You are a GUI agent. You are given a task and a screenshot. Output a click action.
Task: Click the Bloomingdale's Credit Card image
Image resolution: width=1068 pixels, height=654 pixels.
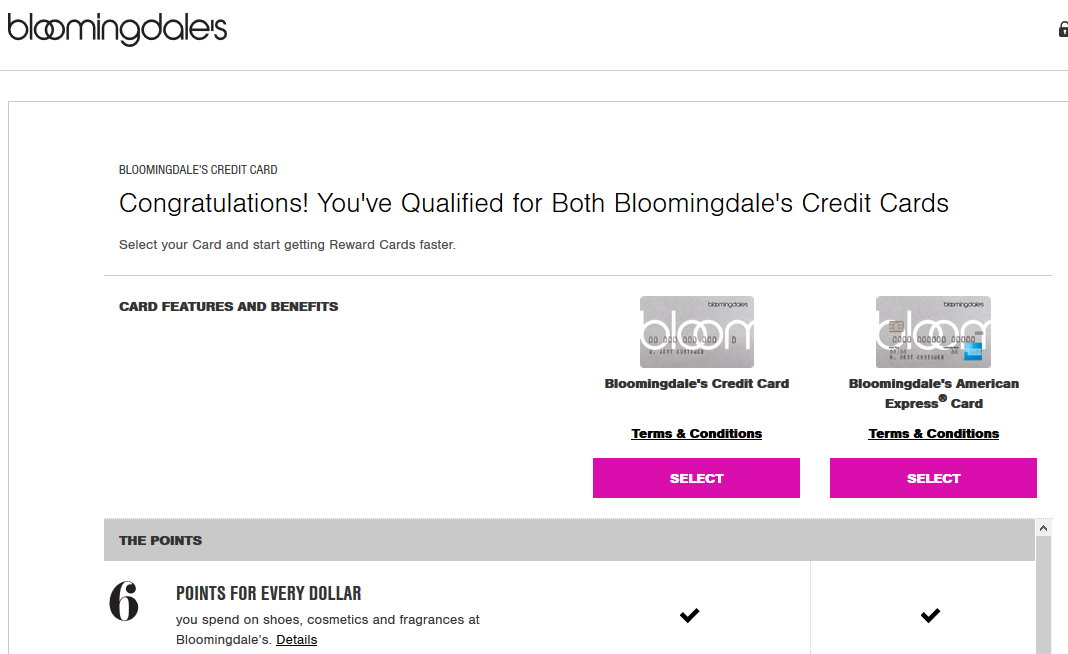(696, 332)
